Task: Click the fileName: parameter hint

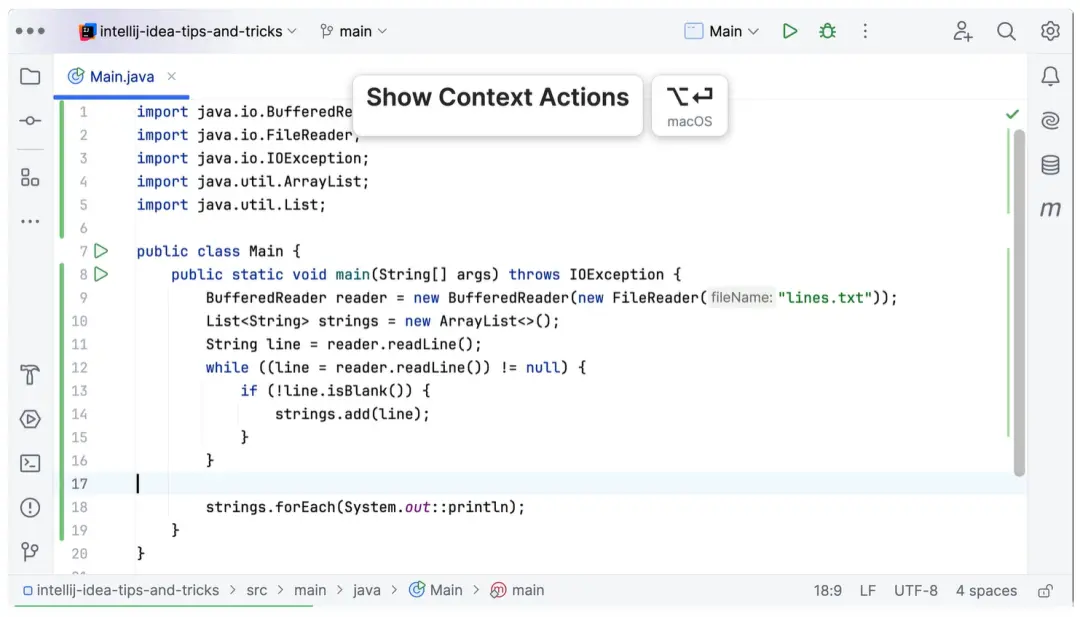Action: (741, 297)
